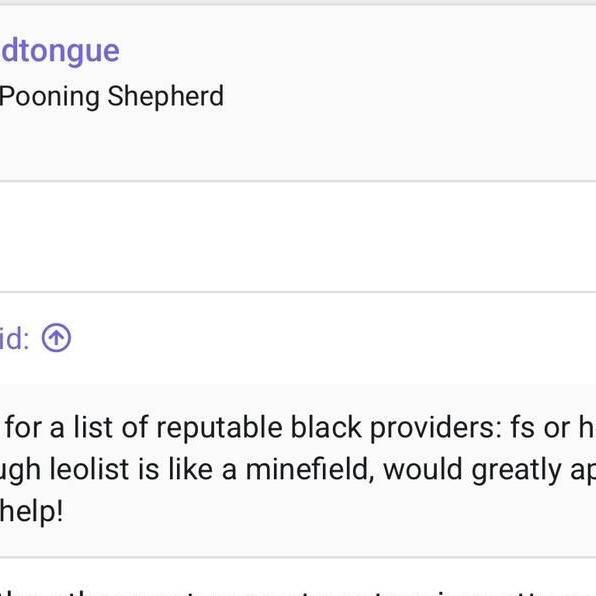Click the word "like" in the second quote line

(x=190, y=469)
